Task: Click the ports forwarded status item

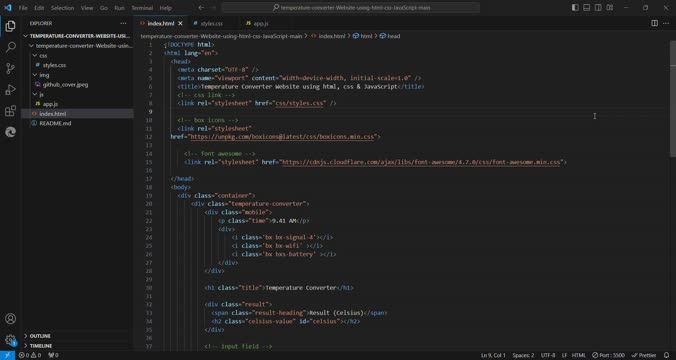Action: 53,355
